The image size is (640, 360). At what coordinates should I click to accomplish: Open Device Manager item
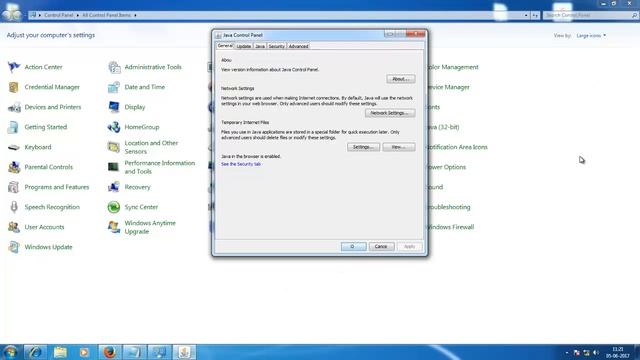click(449, 87)
